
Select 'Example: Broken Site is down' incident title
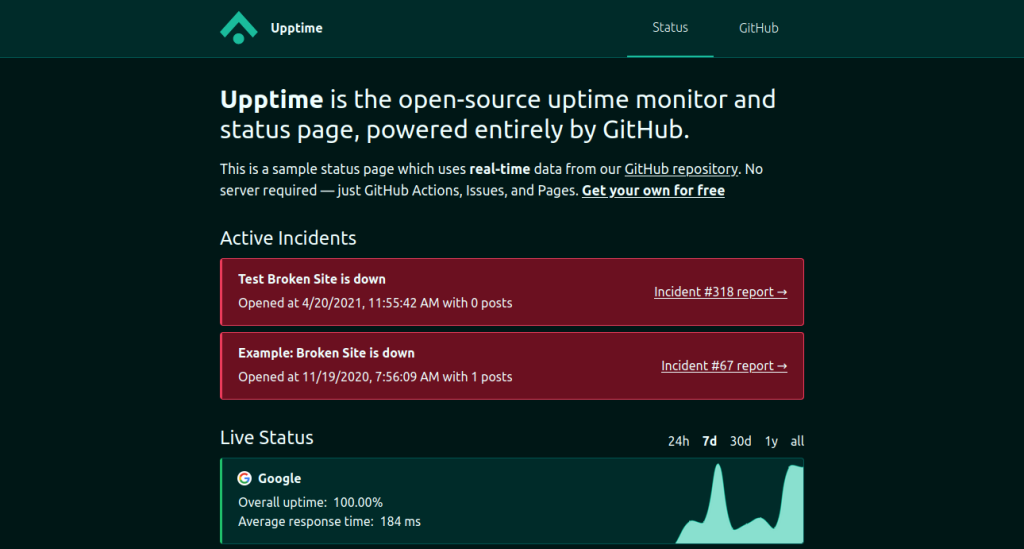pyautogui.click(x=326, y=353)
